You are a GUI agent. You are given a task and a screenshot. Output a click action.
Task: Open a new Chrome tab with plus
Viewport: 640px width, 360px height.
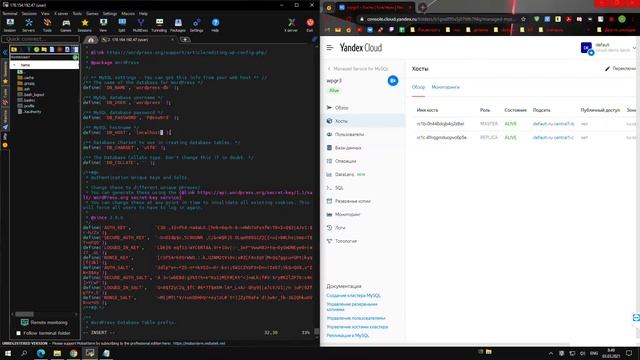point(422,7)
